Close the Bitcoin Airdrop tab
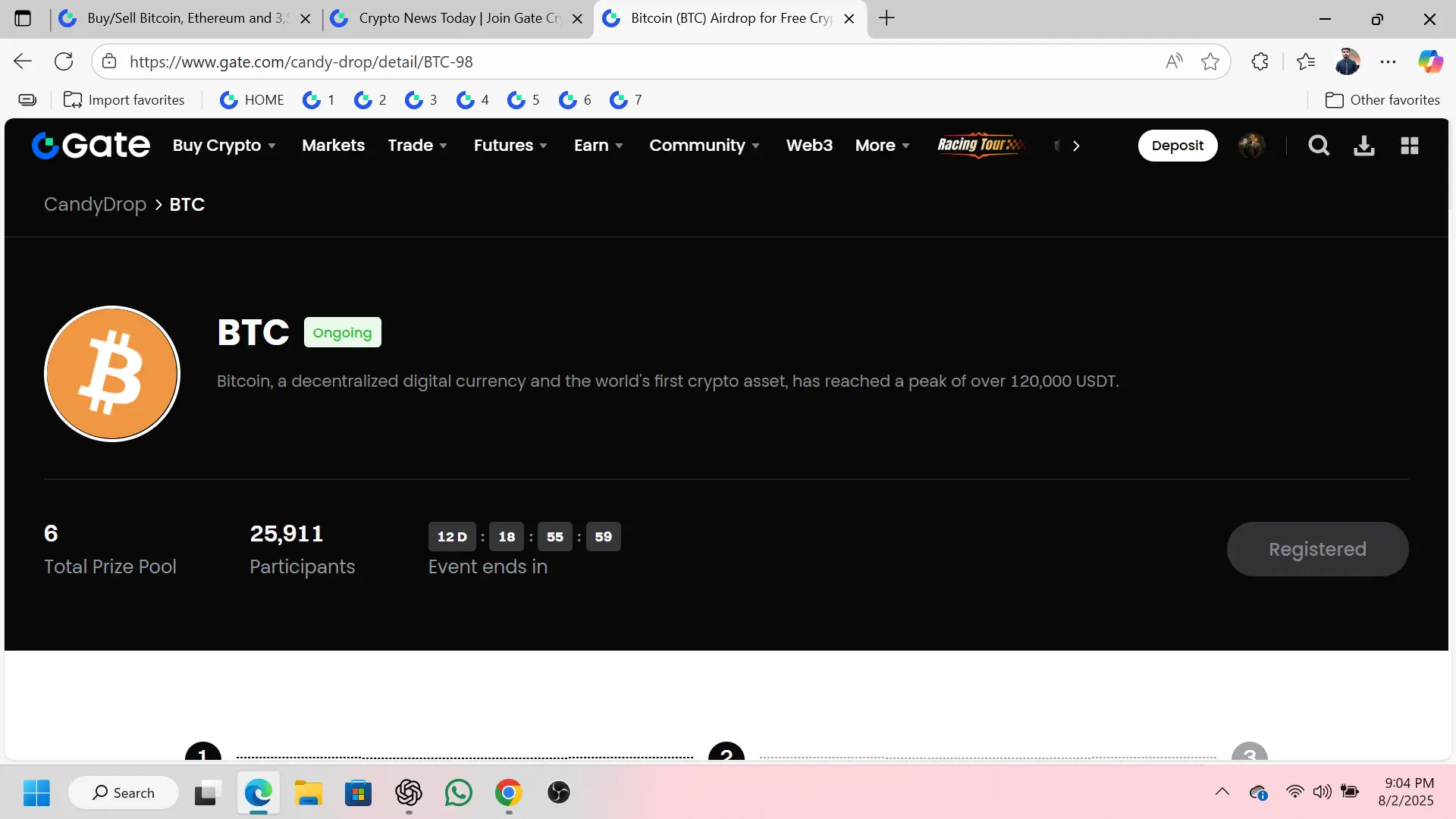Image resolution: width=1456 pixels, height=819 pixels. [x=849, y=19]
